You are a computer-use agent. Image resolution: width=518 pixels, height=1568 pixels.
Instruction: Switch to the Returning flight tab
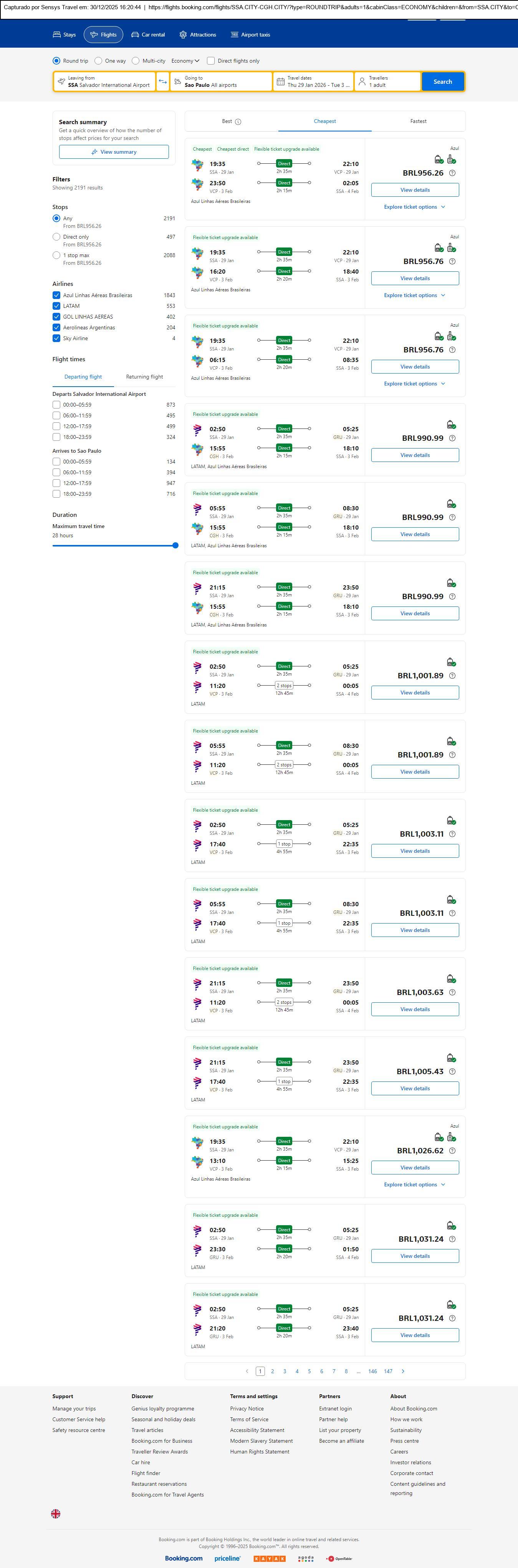pyautogui.click(x=144, y=377)
